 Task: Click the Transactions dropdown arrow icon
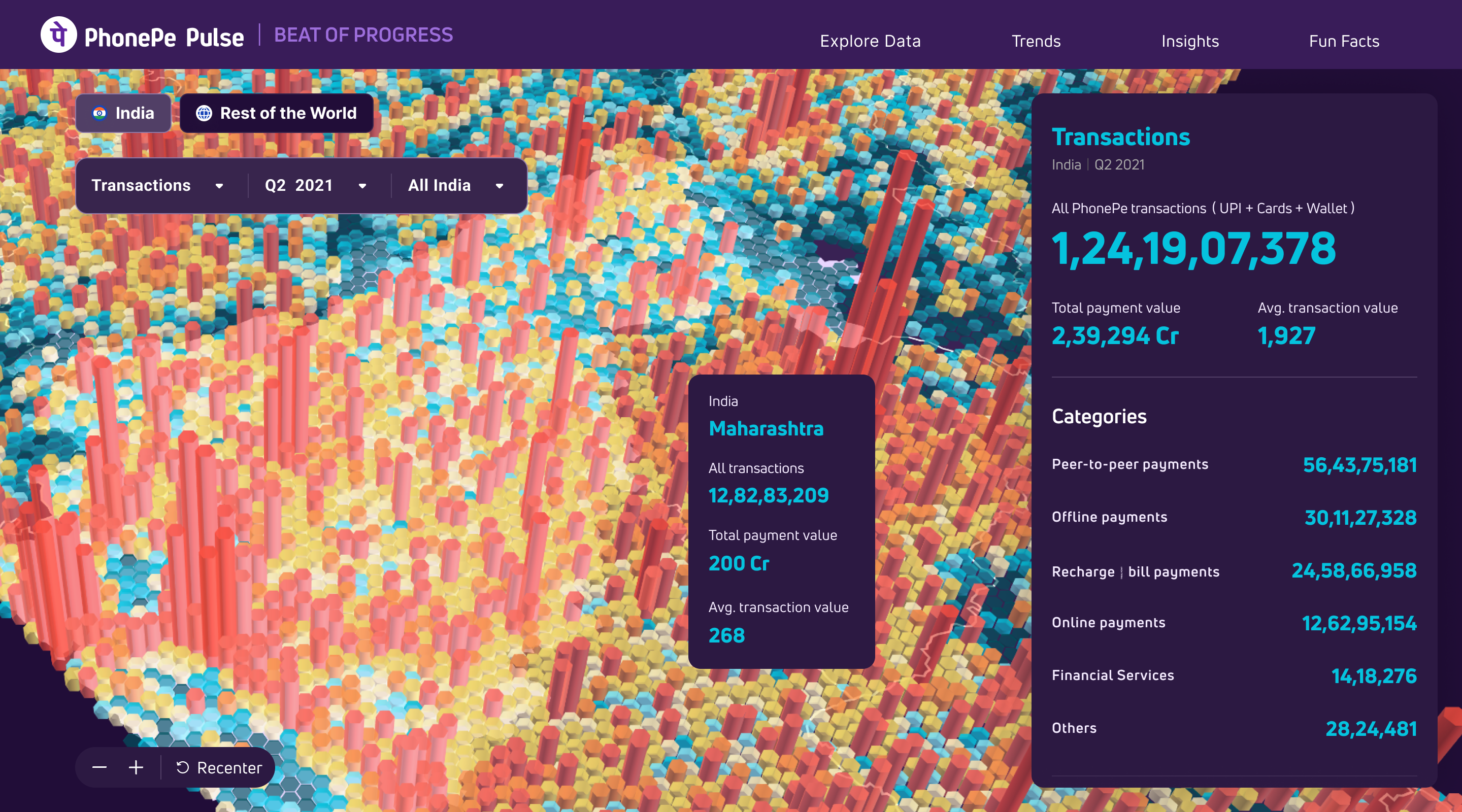click(x=219, y=186)
